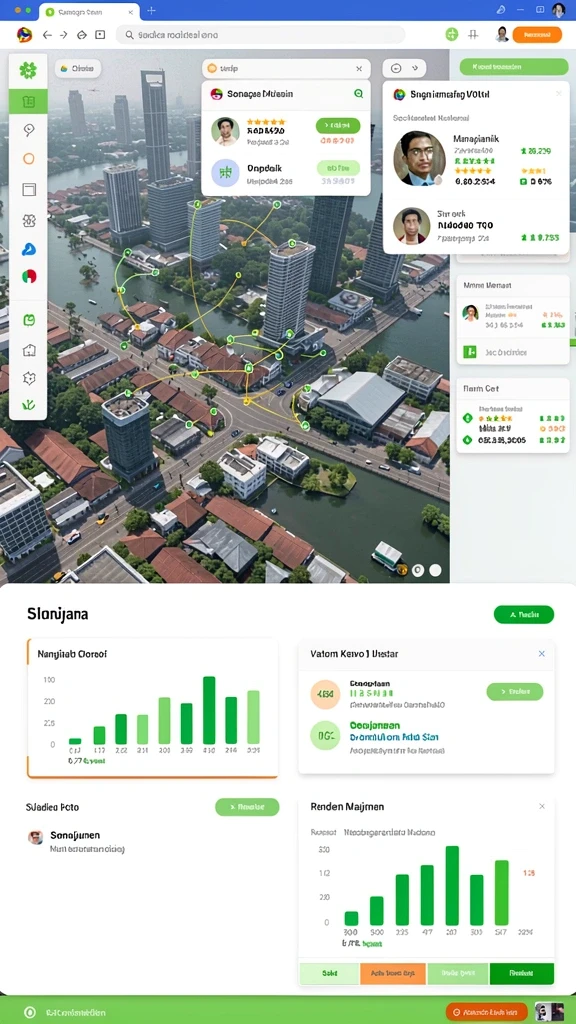The image size is (576, 1024).
Task: Select the highlighted green book icon in sidebar
Action: click(x=28, y=101)
